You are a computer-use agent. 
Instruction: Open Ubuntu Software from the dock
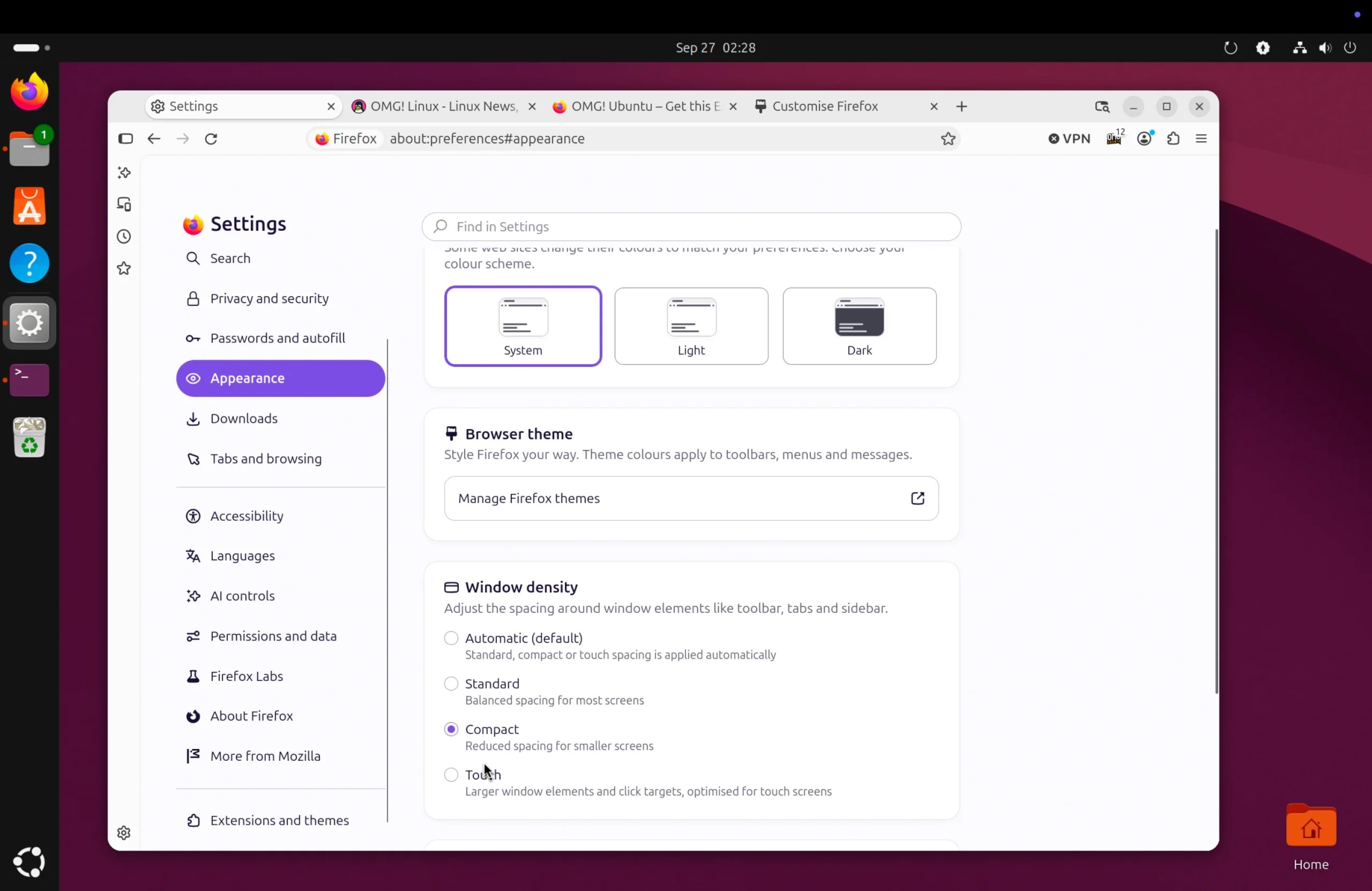click(29, 206)
